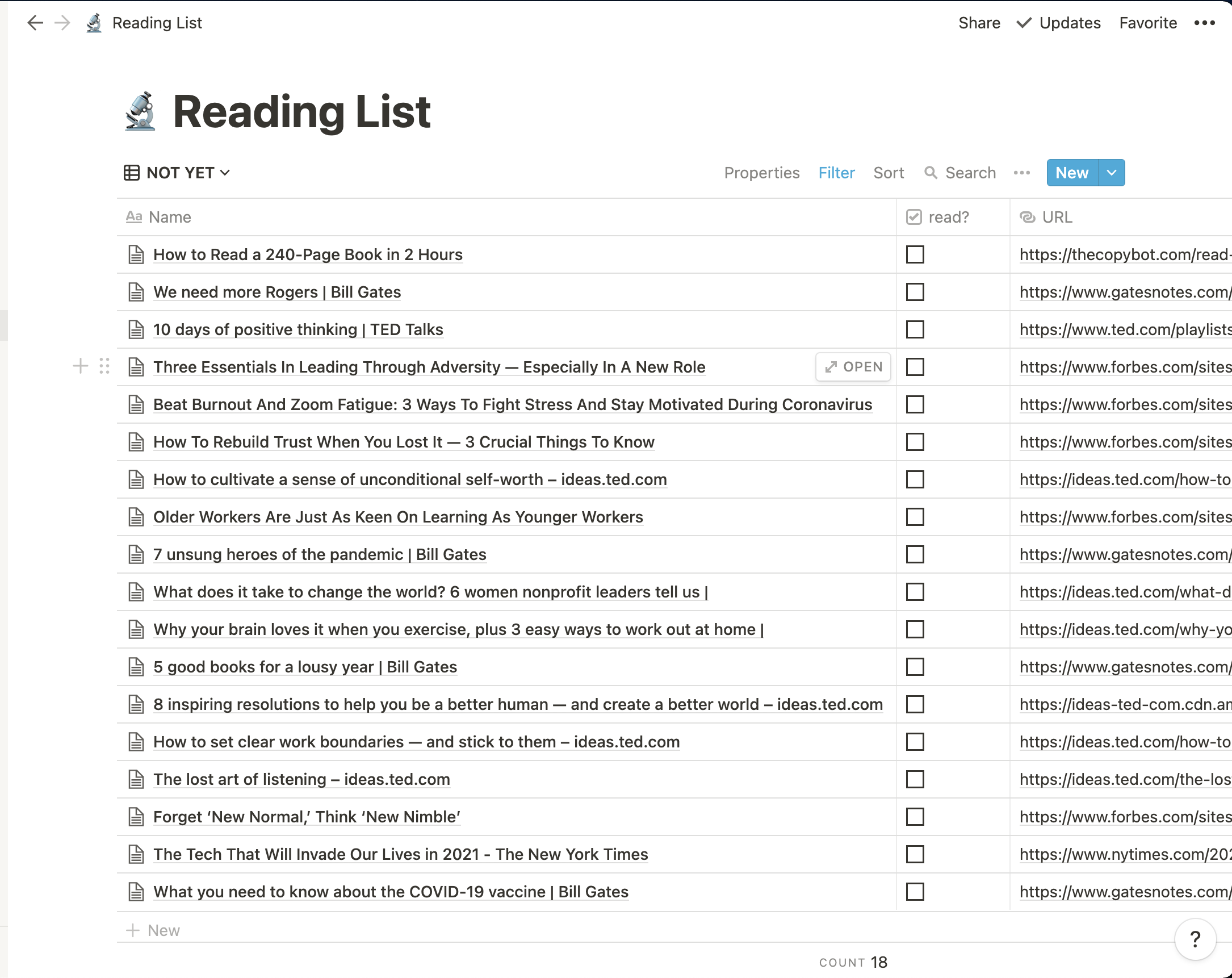Open the ted.com/playlists URL link
1232x978 pixels.
click(1125, 329)
